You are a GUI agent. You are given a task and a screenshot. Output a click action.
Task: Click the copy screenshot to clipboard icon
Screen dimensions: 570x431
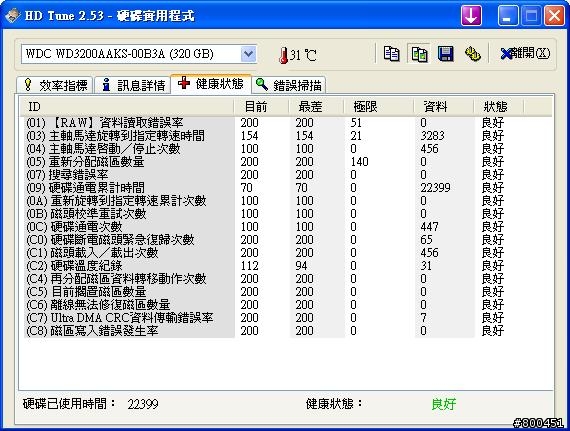tap(419, 54)
